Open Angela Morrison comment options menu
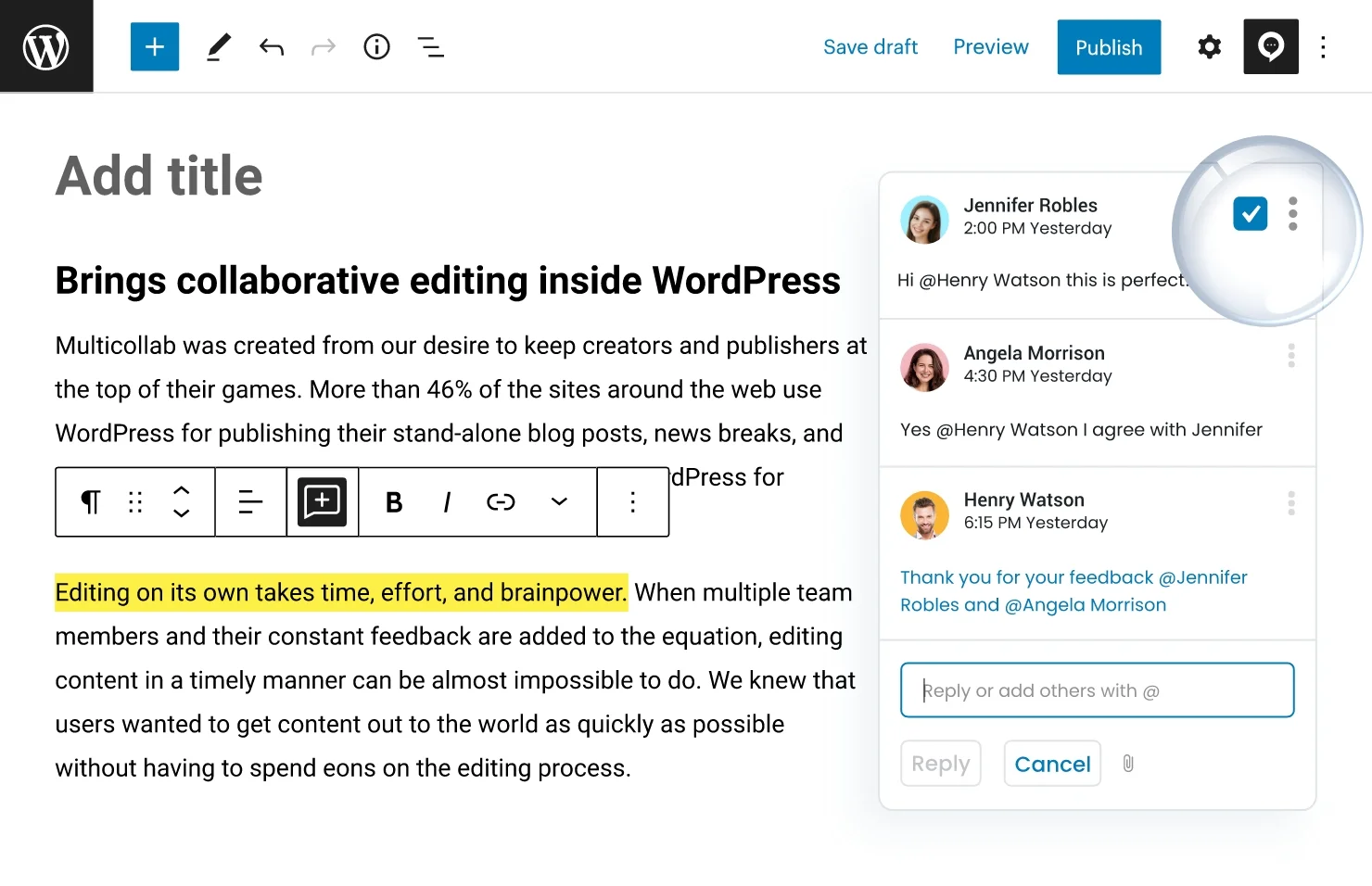This screenshot has height=886, width=1372. click(x=1291, y=356)
